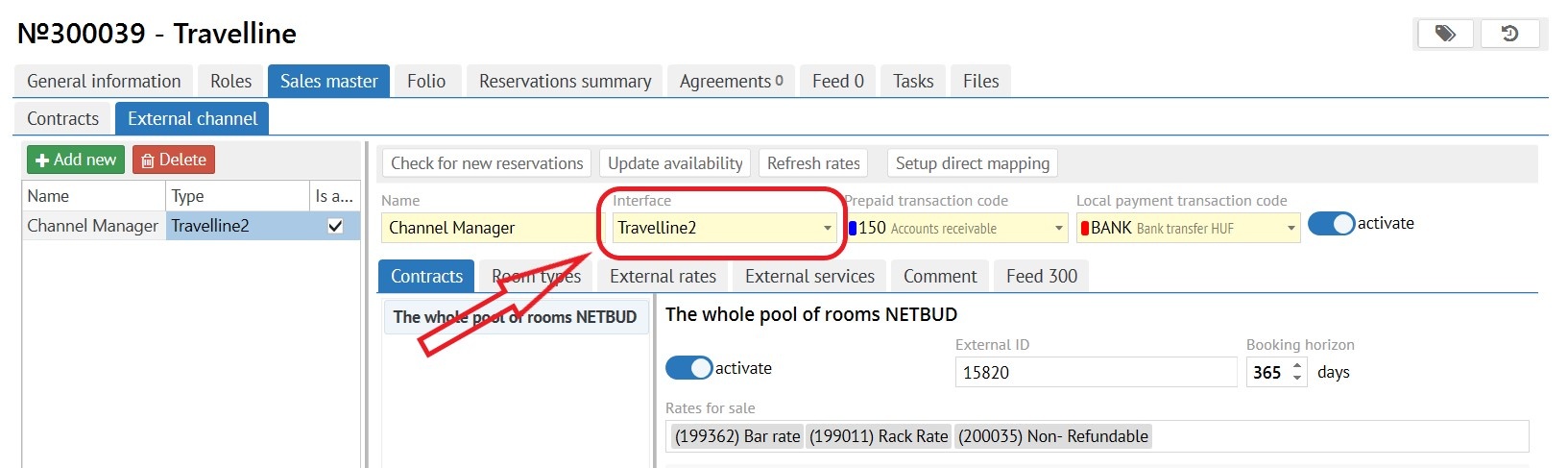Toggle the top activate switch for the channel
Viewport: 1568px width, 468px height.
pyautogui.click(x=1331, y=224)
